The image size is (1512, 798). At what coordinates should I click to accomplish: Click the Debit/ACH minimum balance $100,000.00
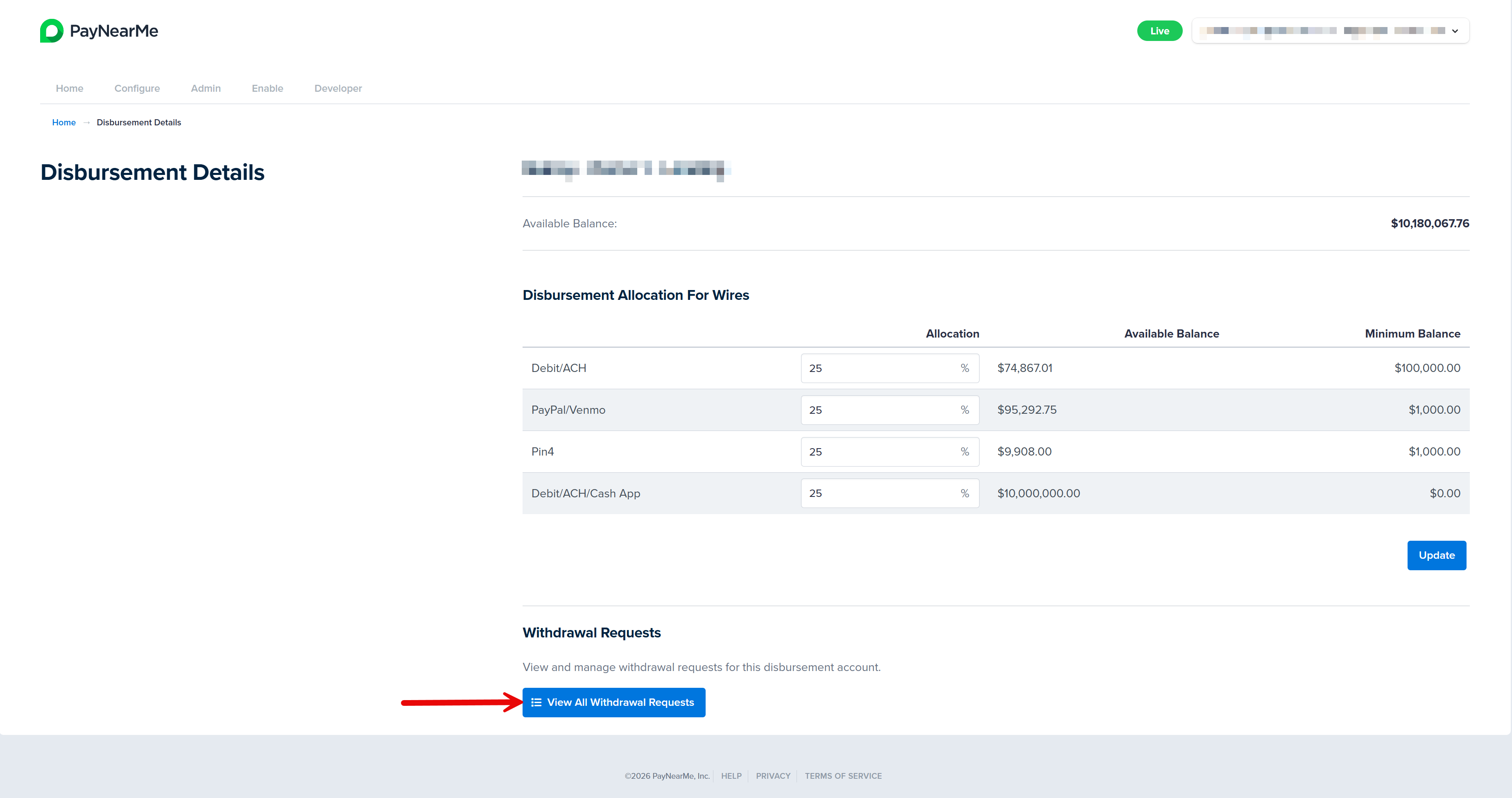1427,368
